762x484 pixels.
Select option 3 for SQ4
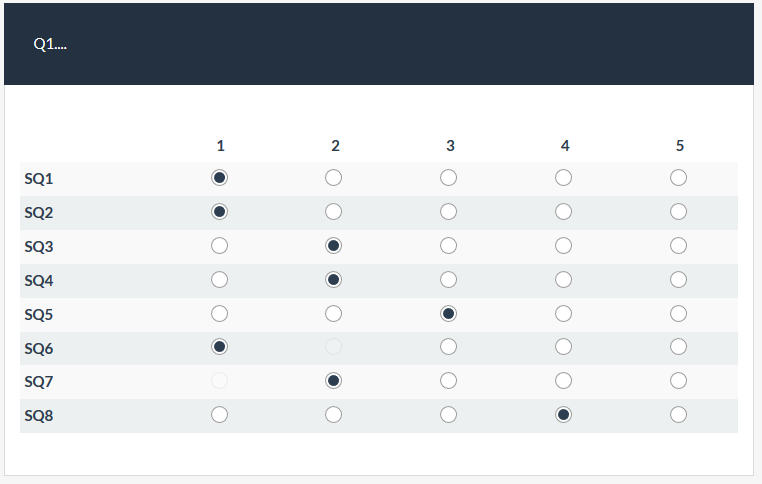449,280
